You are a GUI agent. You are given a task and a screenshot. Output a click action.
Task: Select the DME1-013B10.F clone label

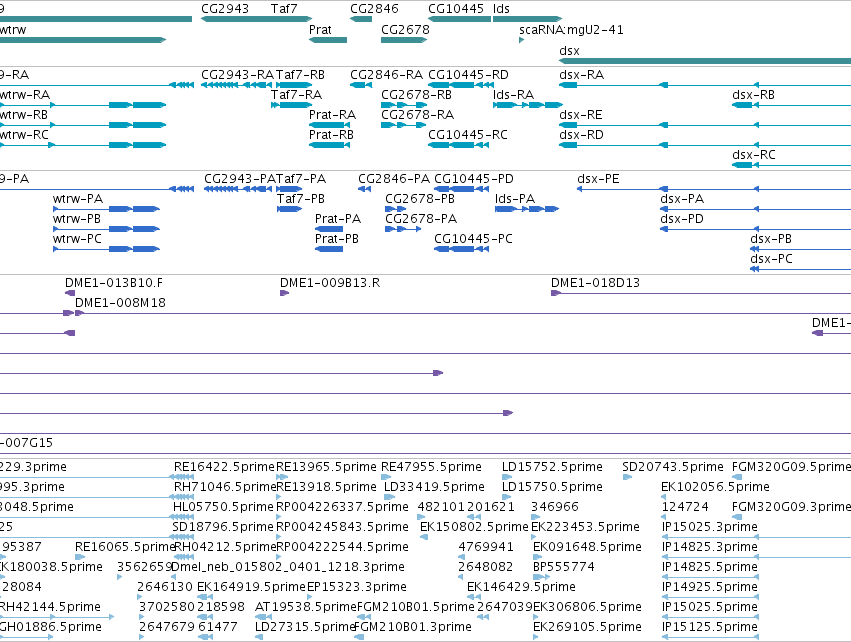pyautogui.click(x=113, y=283)
